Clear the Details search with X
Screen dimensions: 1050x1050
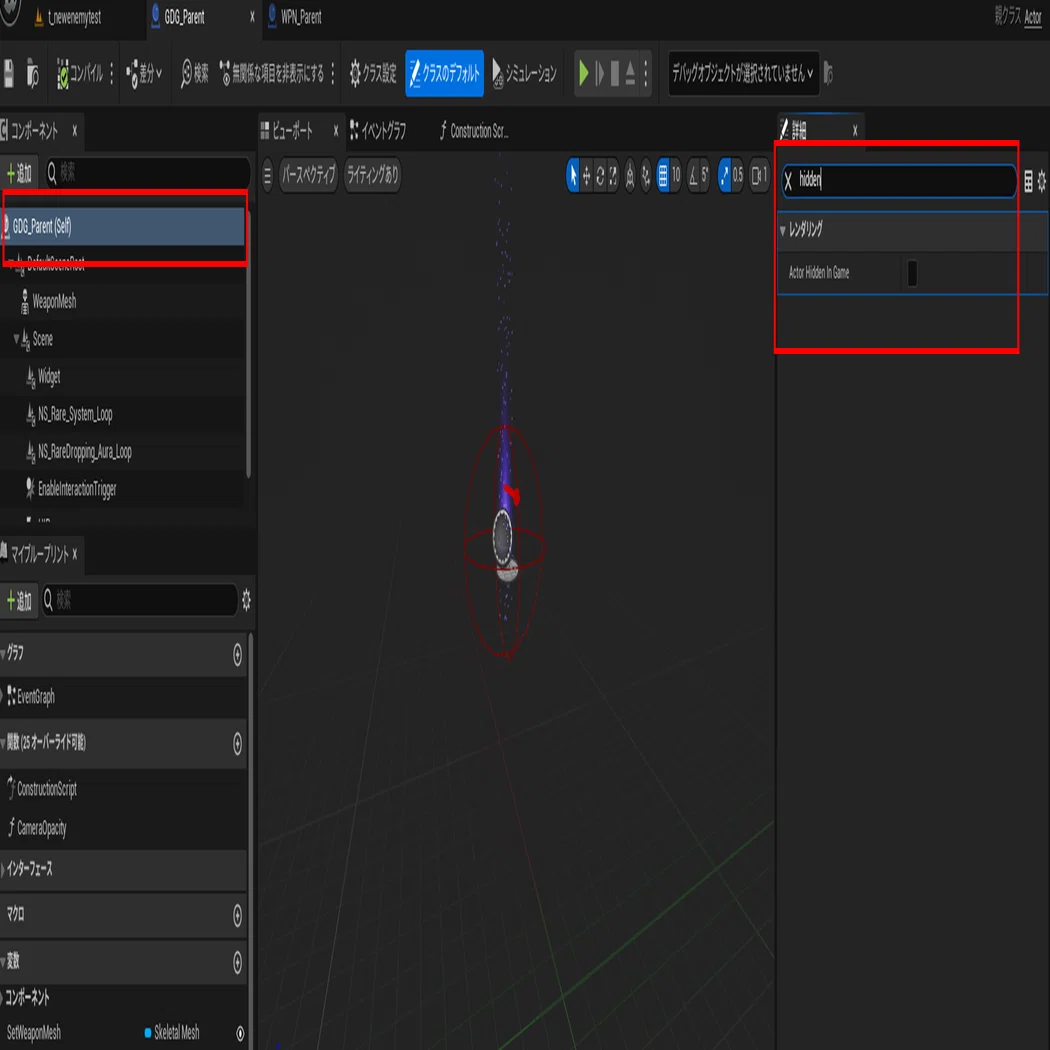point(788,181)
